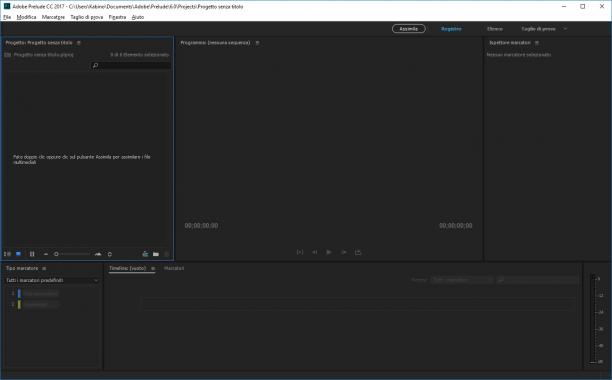
Task: Open the Timeline panel menu icon
Action: [153, 268]
